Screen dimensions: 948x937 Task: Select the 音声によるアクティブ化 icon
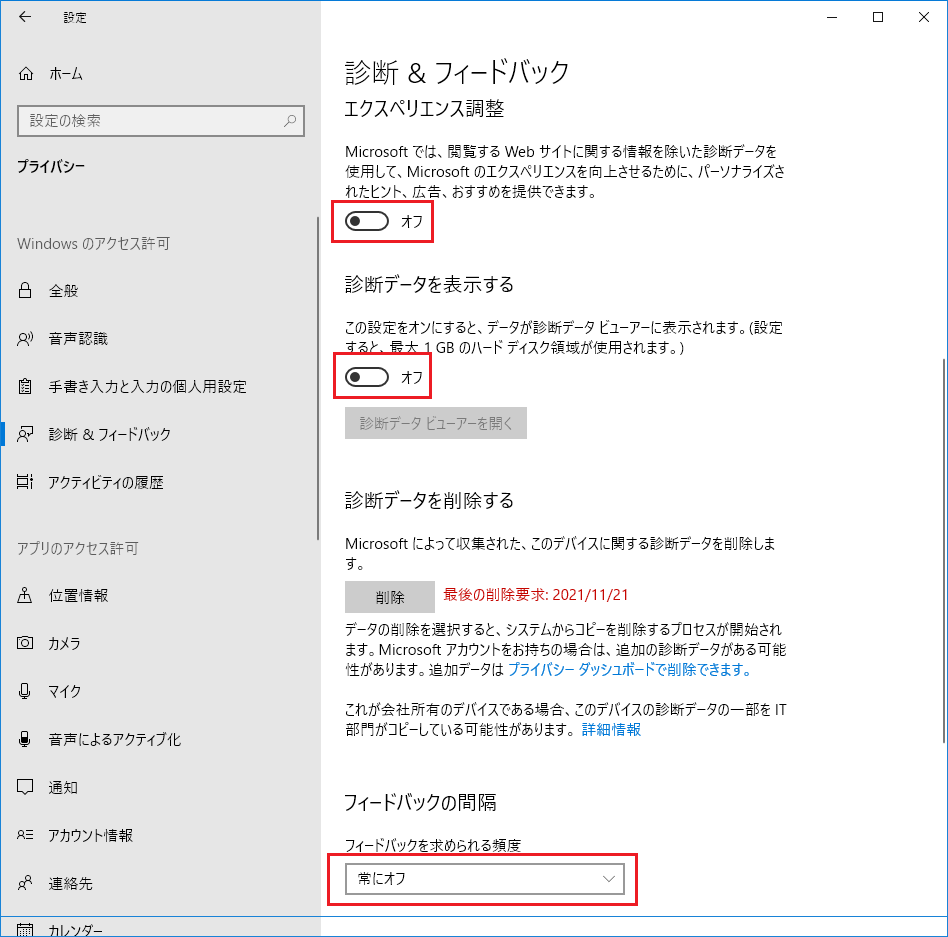click(25, 739)
